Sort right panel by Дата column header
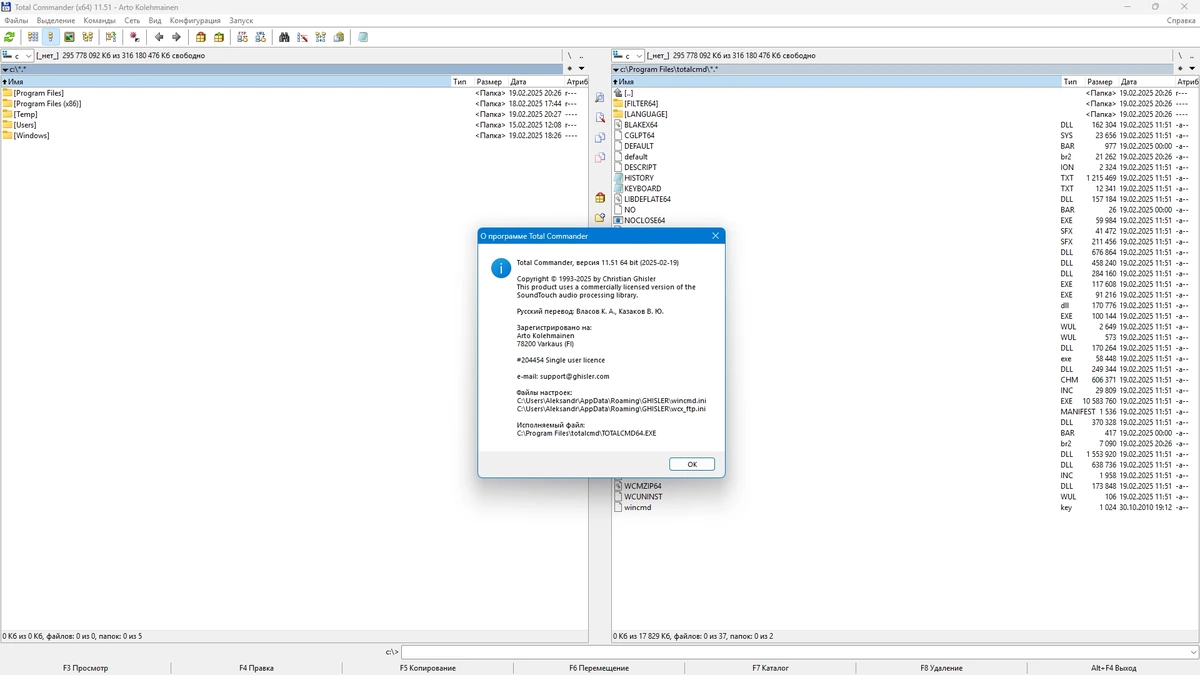Screen dimensions: 1200x675 click(x=1146, y=82)
